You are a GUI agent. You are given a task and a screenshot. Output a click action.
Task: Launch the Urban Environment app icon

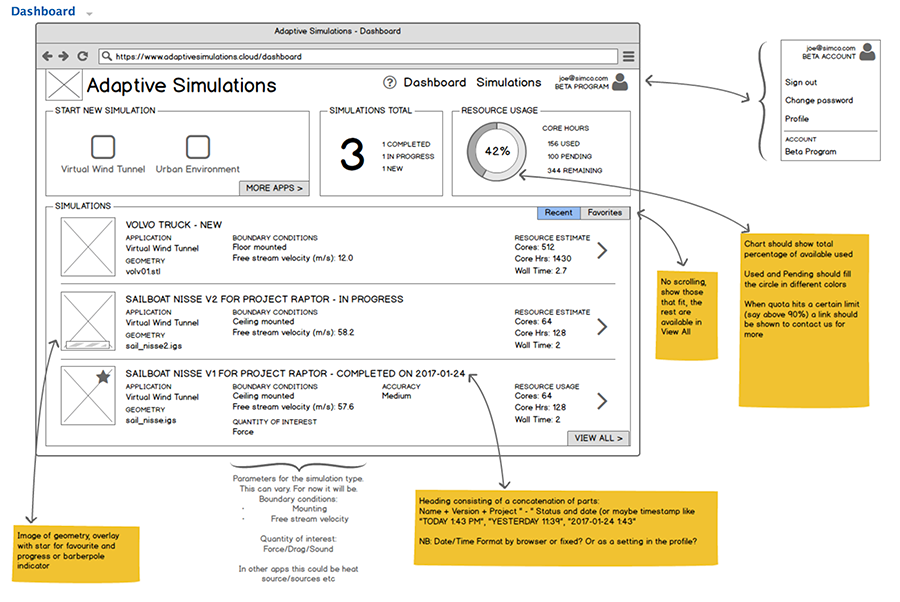(198, 147)
